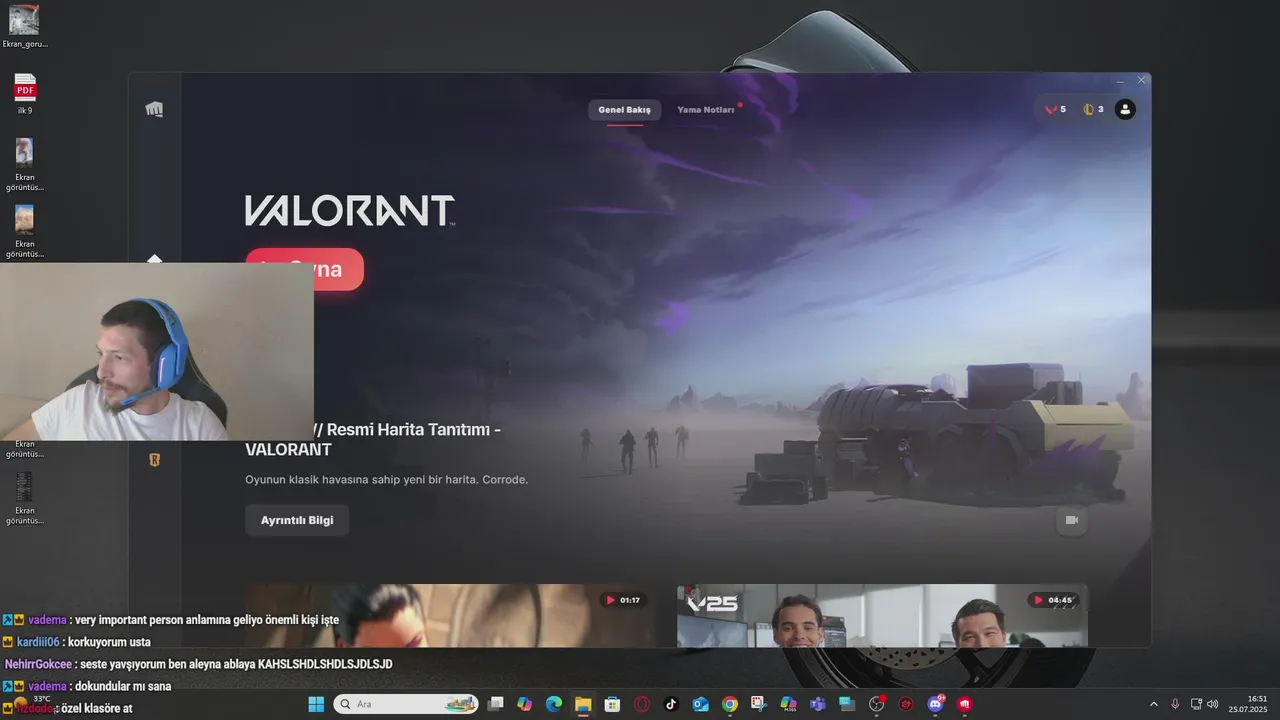Open TikTok from the taskbar
Viewport: 1280px width, 720px height.
[x=671, y=704]
